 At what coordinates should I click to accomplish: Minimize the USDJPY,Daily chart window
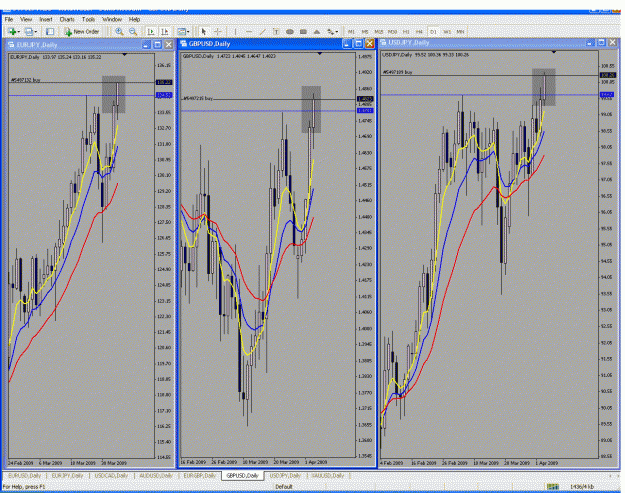(x=590, y=42)
